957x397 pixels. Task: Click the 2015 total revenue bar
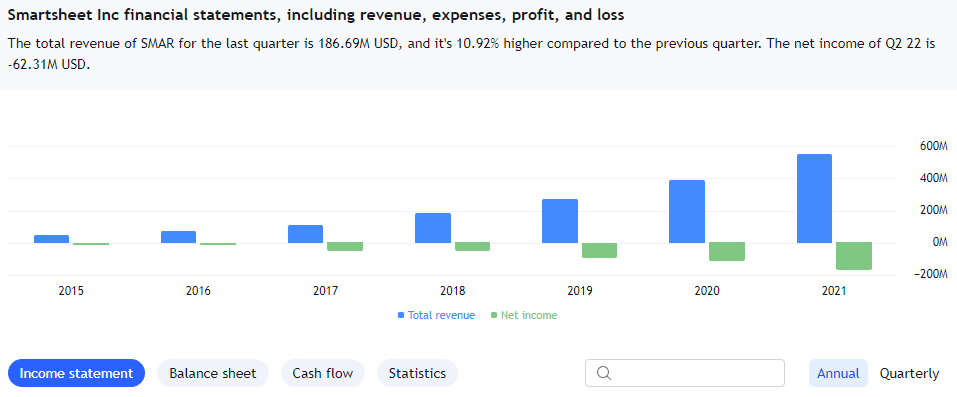[x=51, y=239]
